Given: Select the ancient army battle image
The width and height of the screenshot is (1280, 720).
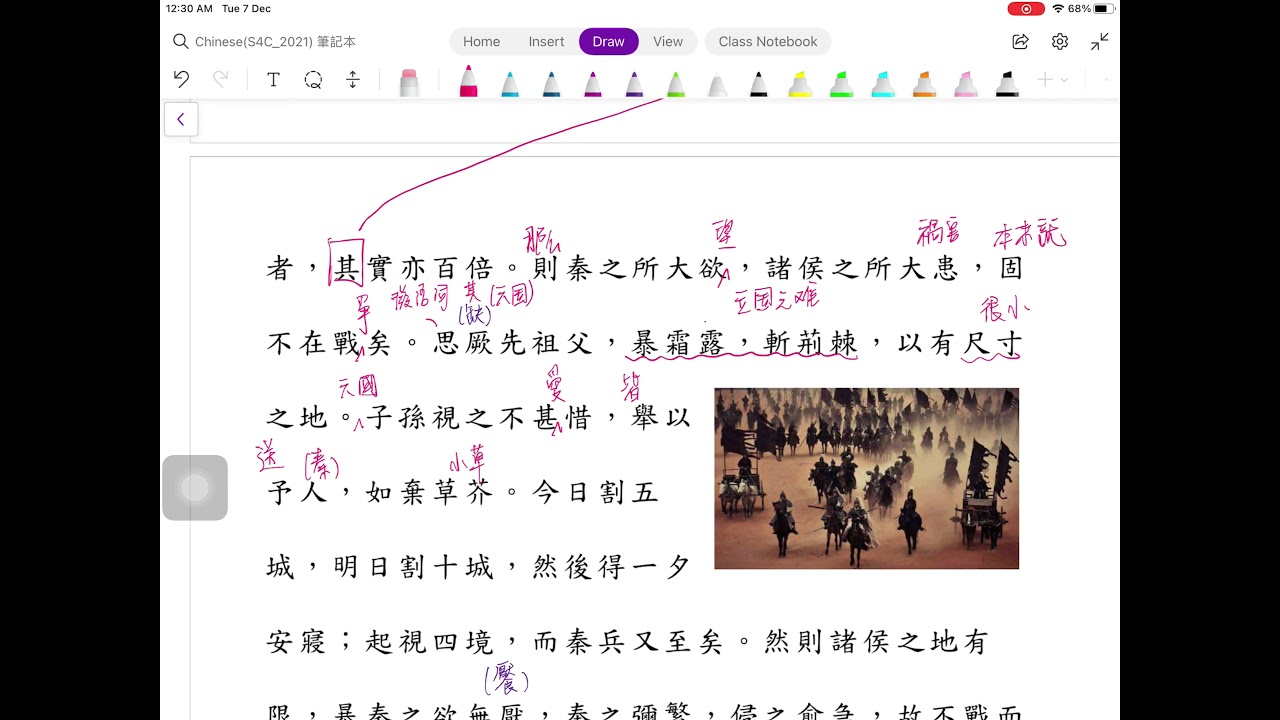Looking at the screenshot, I should tap(867, 479).
